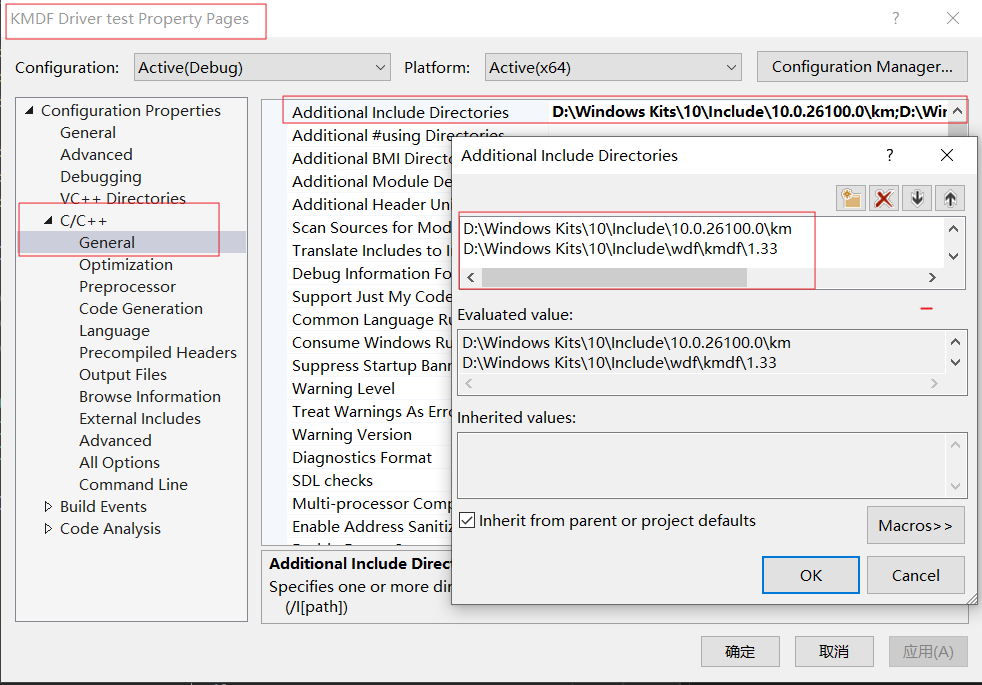Click the 确定 button
Image resolution: width=982 pixels, height=685 pixels.
[x=740, y=651]
